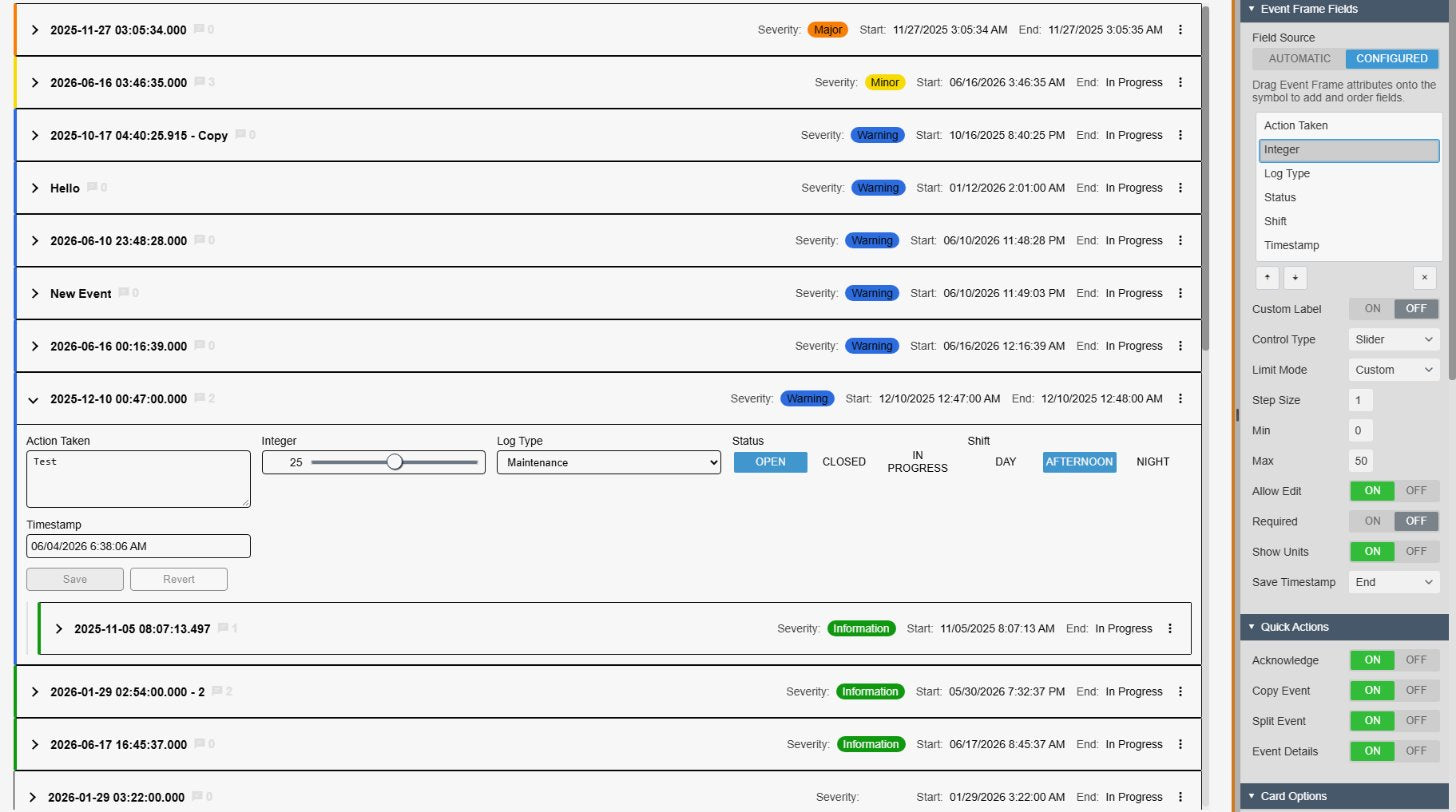1456x812 pixels.
Task: Open the Save Timestamp dropdown
Action: 1394,582
